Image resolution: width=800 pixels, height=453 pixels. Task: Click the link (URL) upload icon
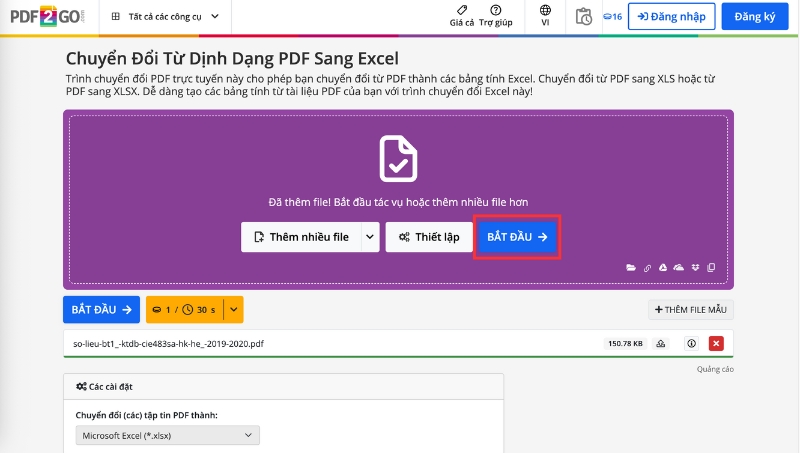[647, 268]
